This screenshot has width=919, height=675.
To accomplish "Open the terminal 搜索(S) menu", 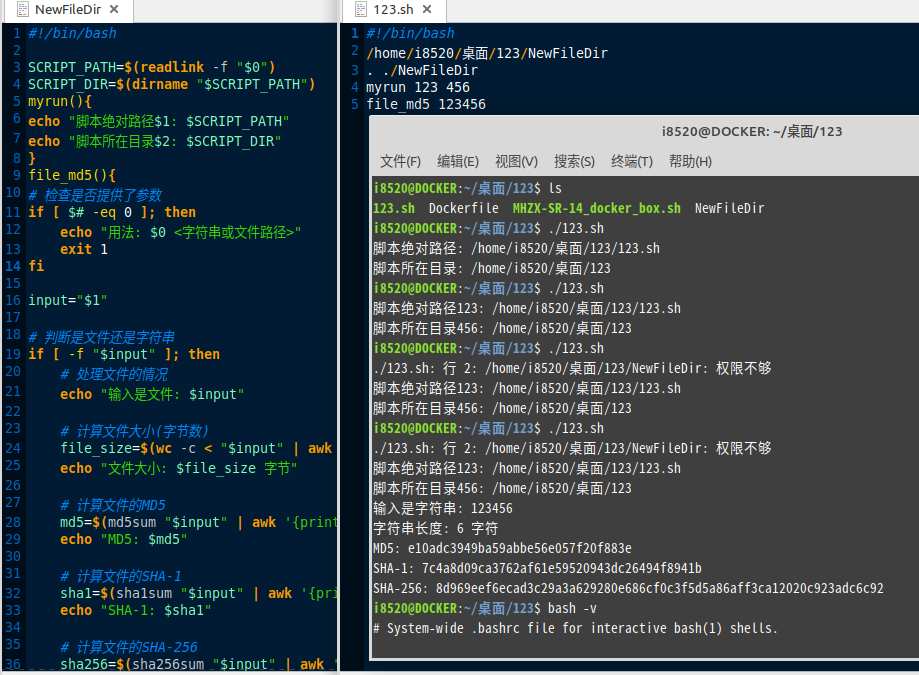I will pyautogui.click(x=574, y=161).
